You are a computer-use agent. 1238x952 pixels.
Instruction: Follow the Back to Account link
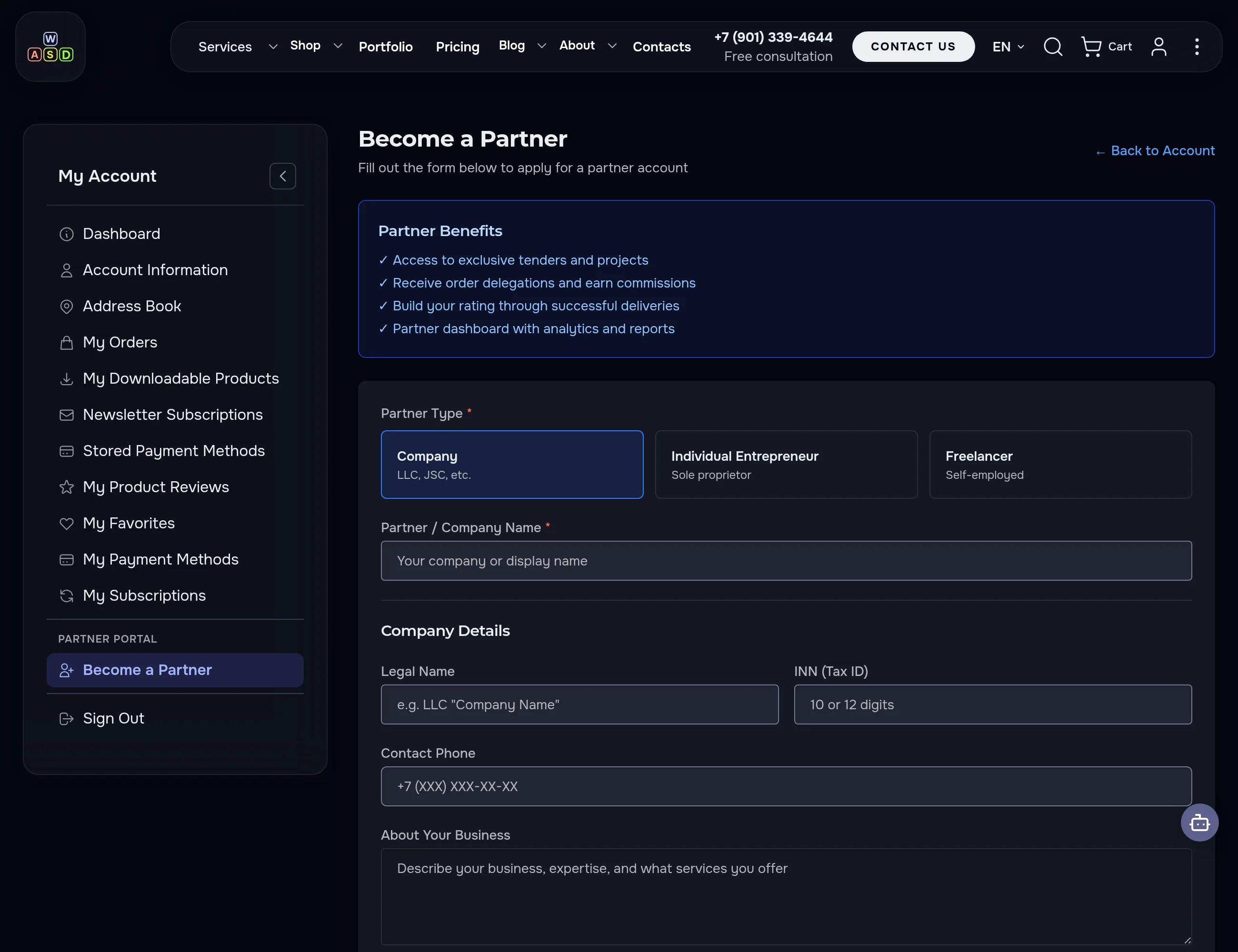pos(1155,151)
